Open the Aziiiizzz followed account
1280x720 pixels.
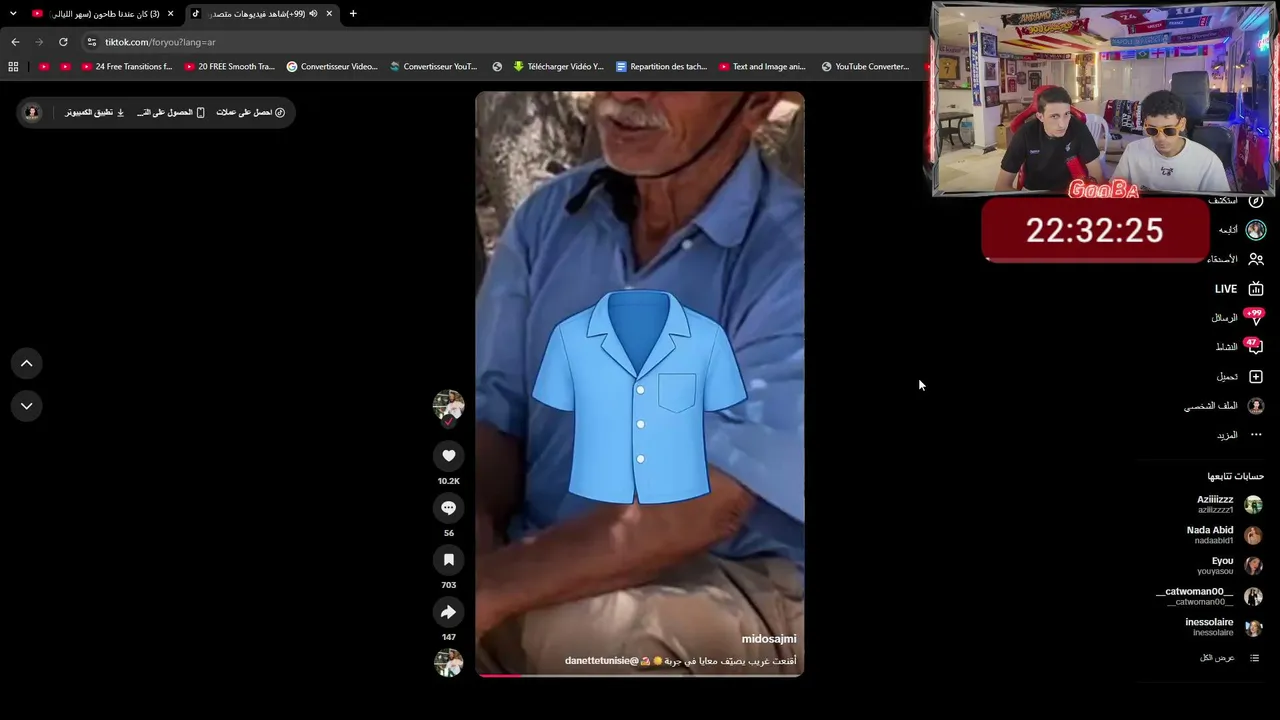(x=1230, y=504)
